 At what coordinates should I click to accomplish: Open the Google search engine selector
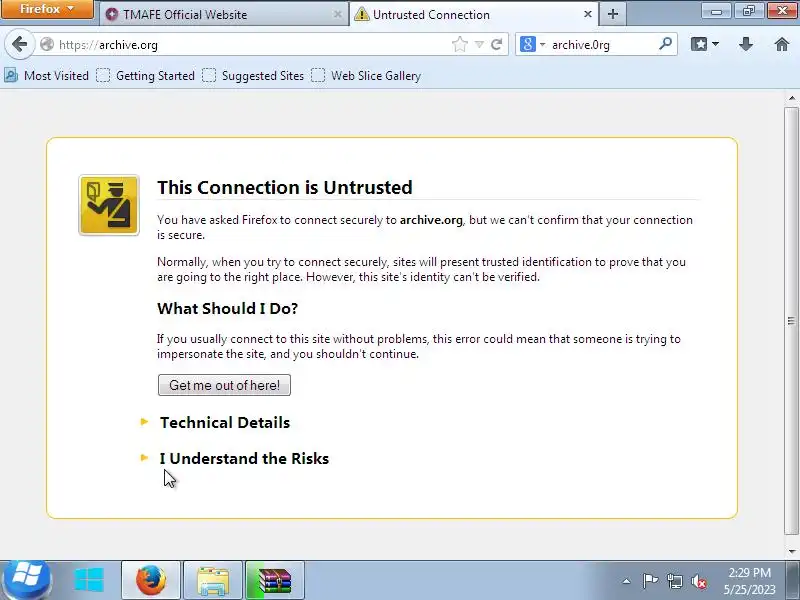[532, 44]
